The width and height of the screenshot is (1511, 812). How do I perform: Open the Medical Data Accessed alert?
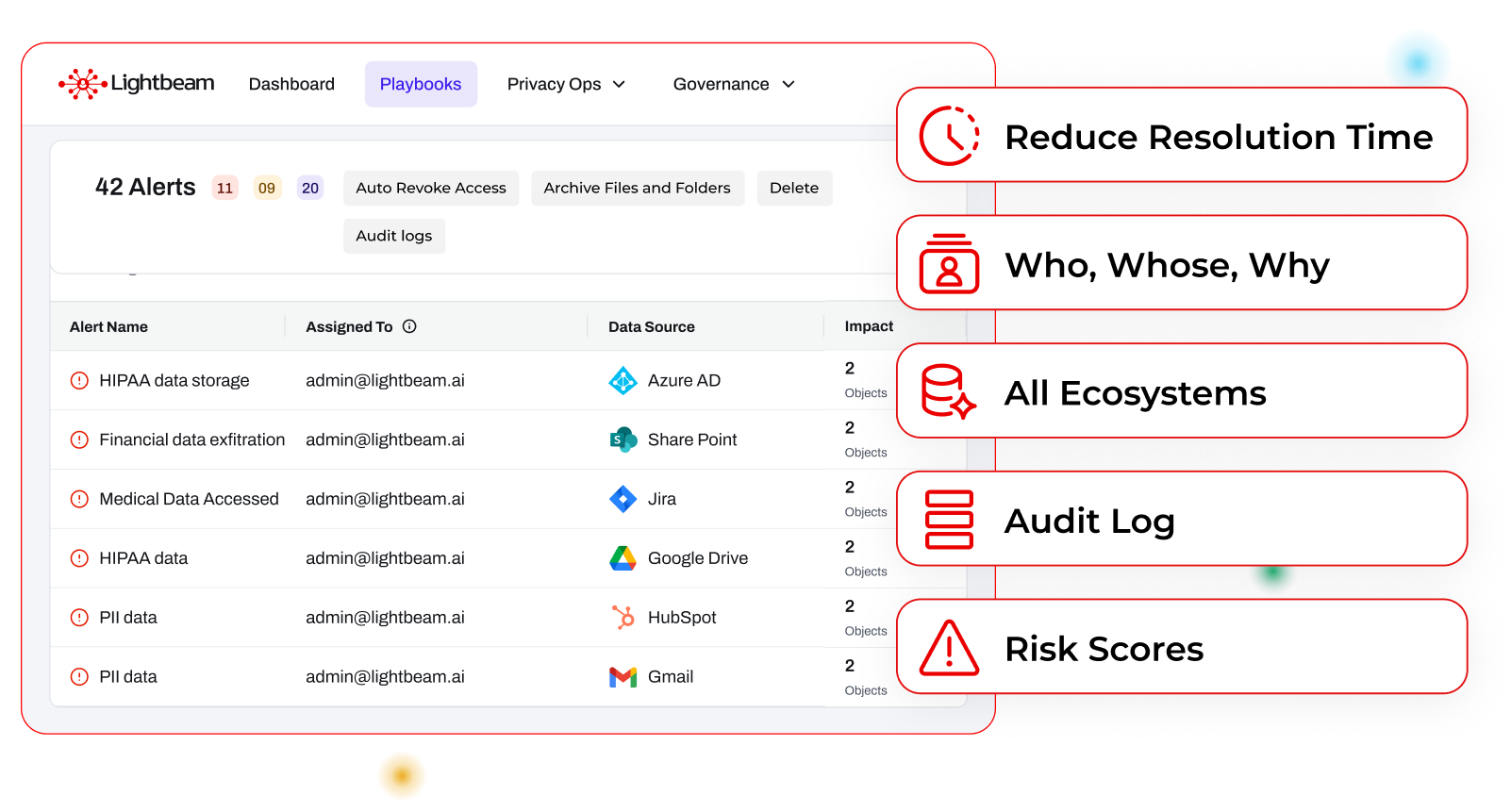click(x=189, y=499)
